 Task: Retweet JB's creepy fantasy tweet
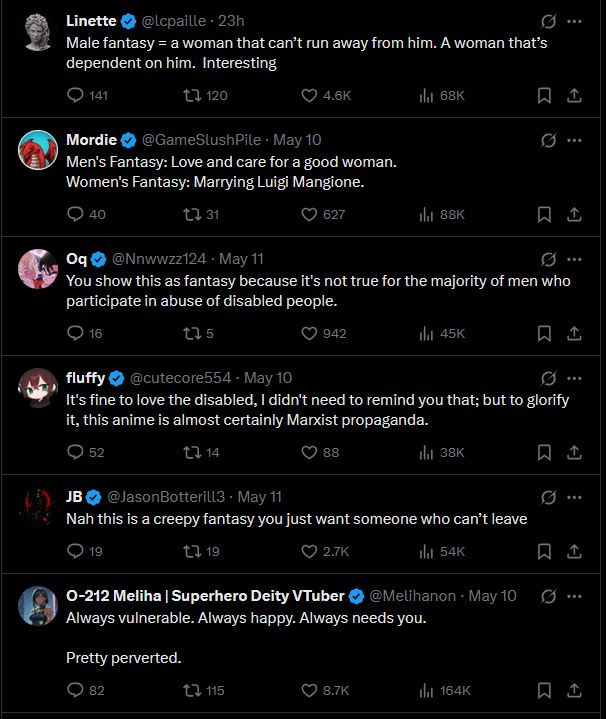(x=187, y=551)
